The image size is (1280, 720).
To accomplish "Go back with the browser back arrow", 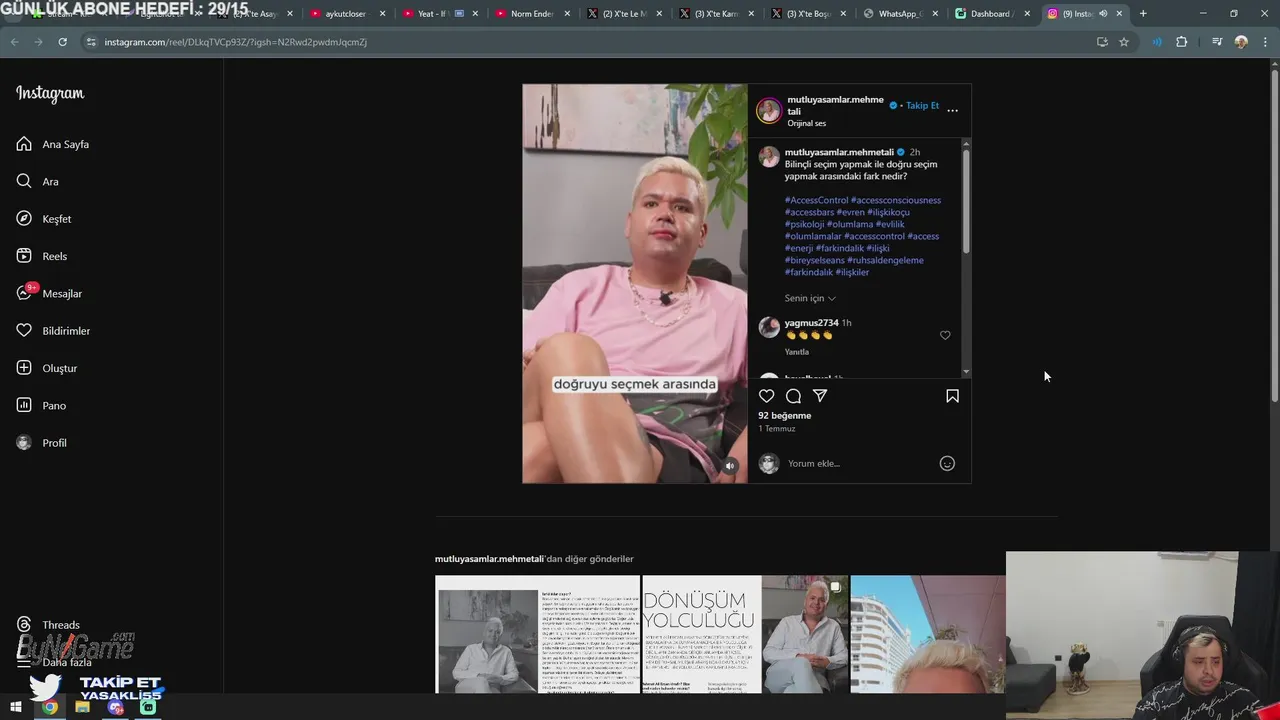I will click(x=15, y=42).
